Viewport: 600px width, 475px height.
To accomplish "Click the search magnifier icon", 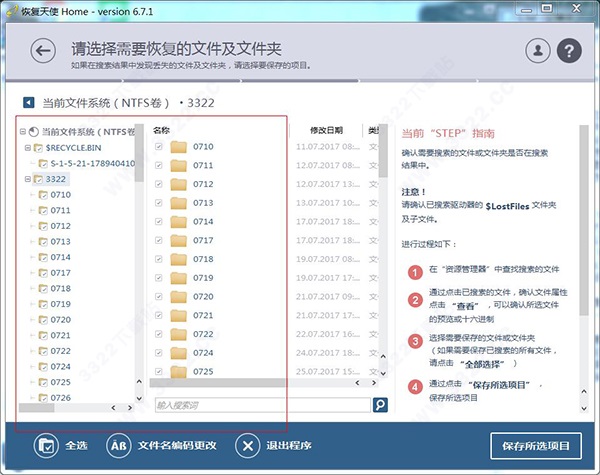I will pos(380,405).
